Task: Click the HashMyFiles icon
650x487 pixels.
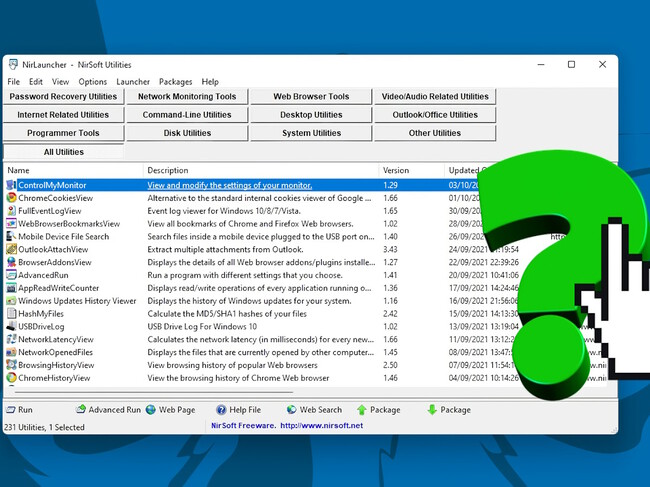Action: click(x=11, y=314)
